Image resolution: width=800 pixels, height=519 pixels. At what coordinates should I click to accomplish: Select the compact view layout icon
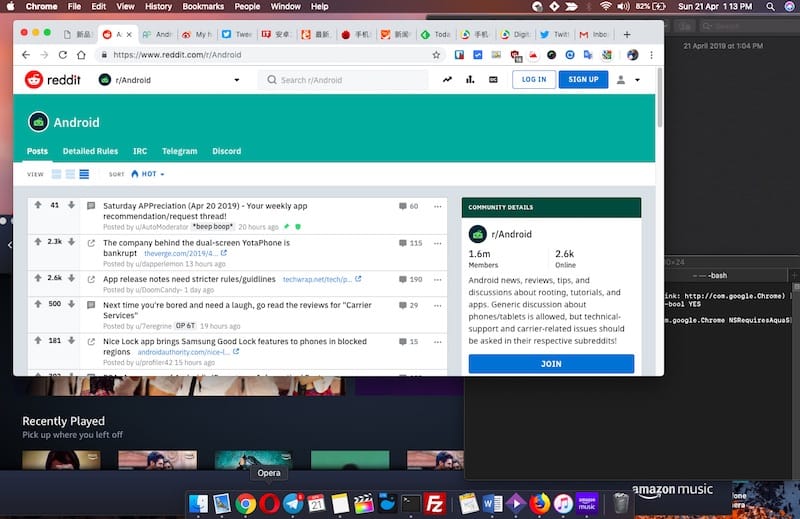pyautogui.click(x=84, y=174)
